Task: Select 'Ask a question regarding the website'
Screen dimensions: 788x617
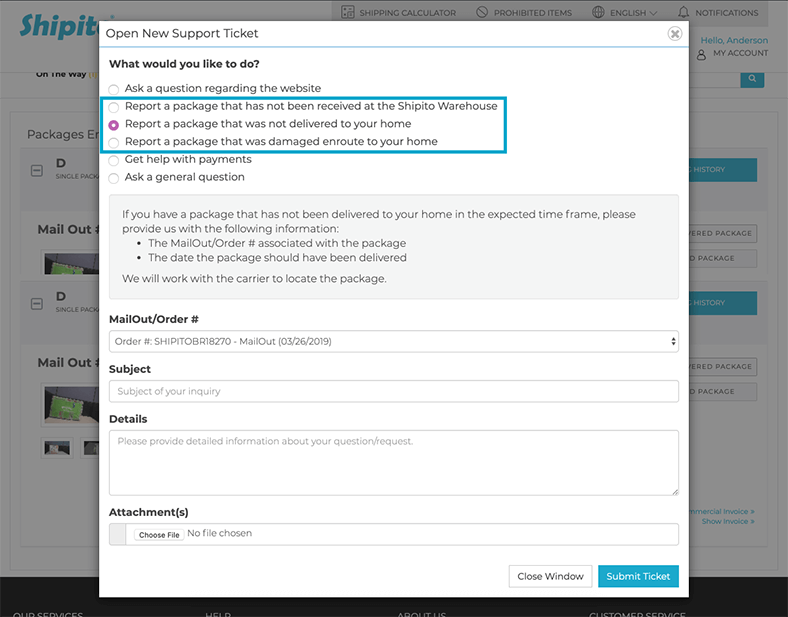Action: tap(114, 89)
